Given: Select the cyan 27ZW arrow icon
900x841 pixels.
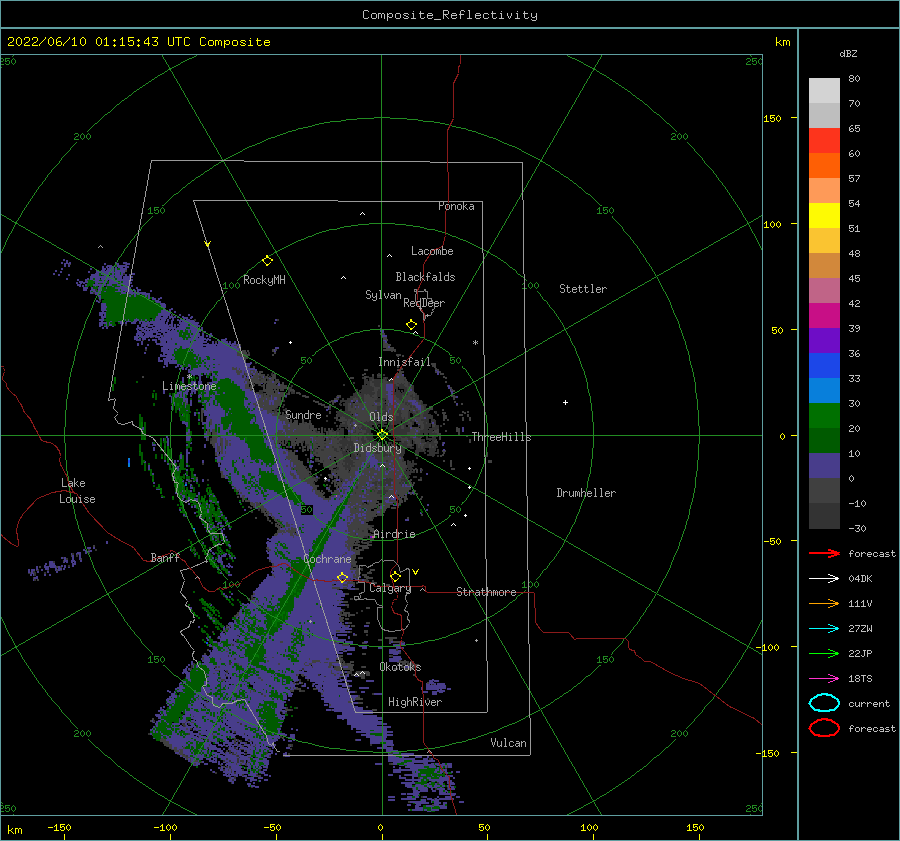Looking at the screenshot, I should coord(824,629).
